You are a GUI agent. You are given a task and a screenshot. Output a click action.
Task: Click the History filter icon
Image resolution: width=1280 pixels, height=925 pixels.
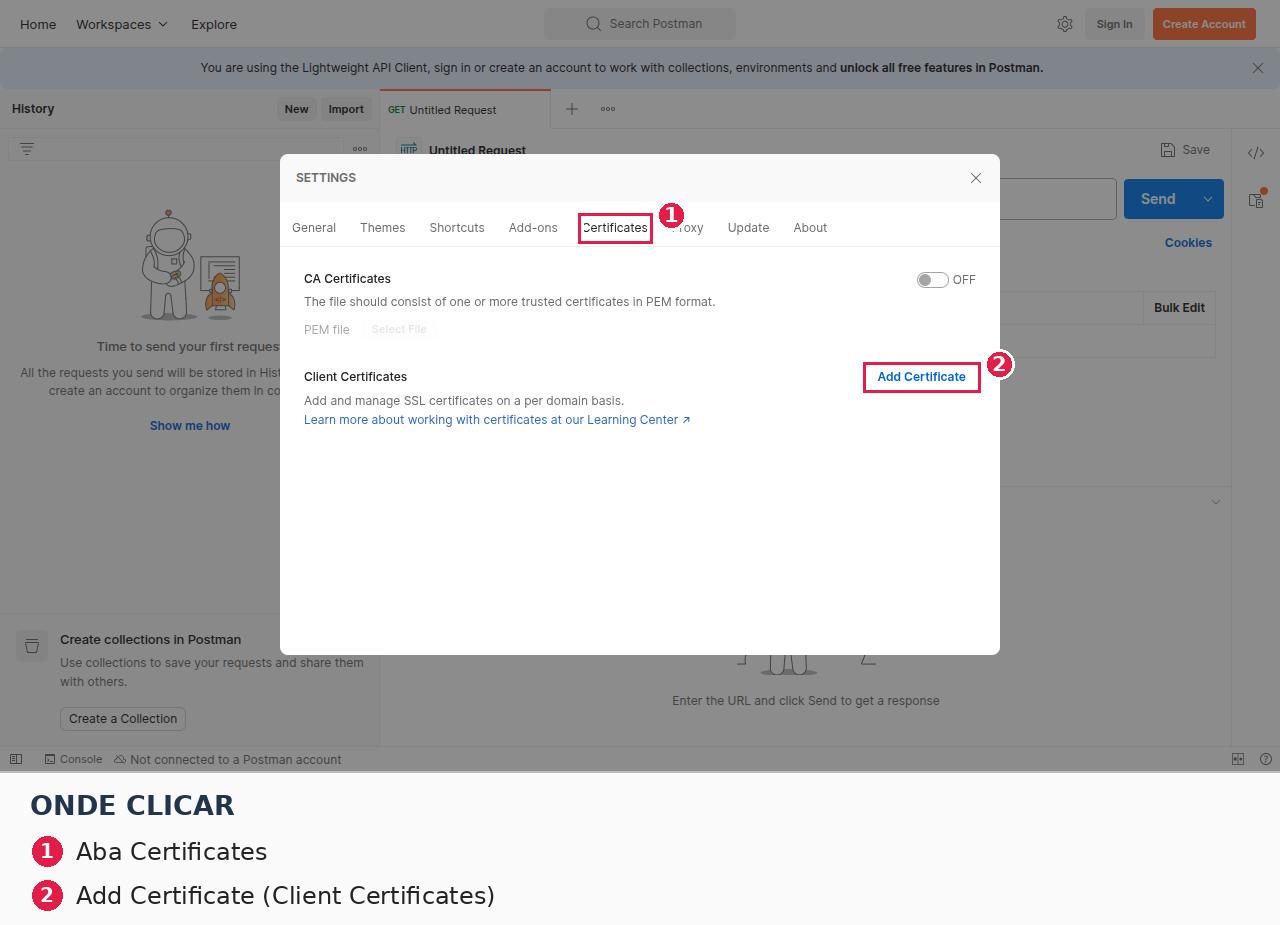point(27,149)
